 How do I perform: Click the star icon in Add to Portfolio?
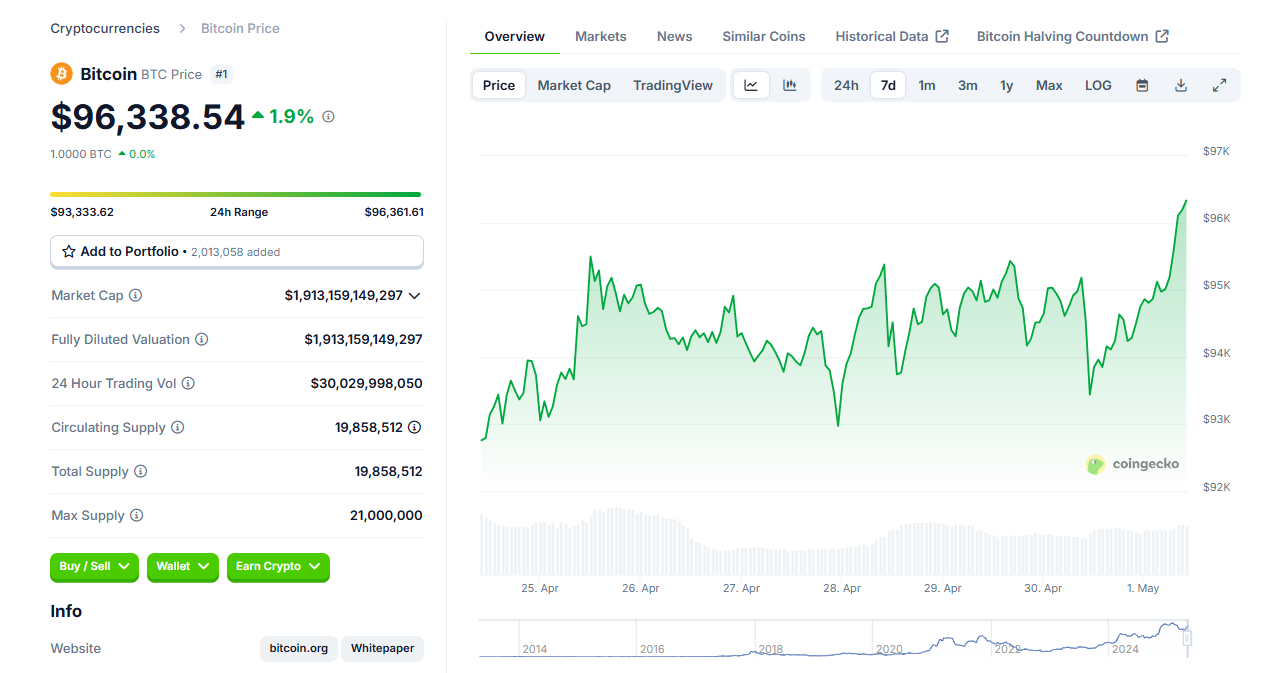point(69,252)
